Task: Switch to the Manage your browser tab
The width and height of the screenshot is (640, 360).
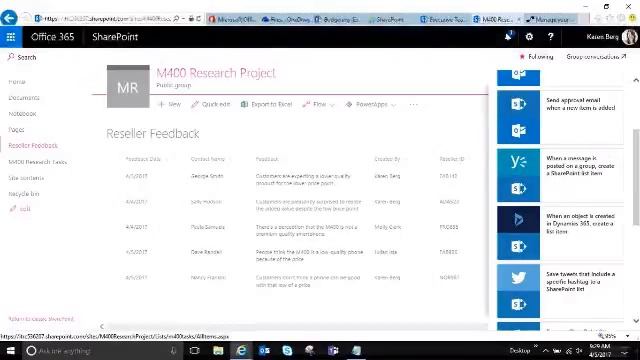Action: 551,19
